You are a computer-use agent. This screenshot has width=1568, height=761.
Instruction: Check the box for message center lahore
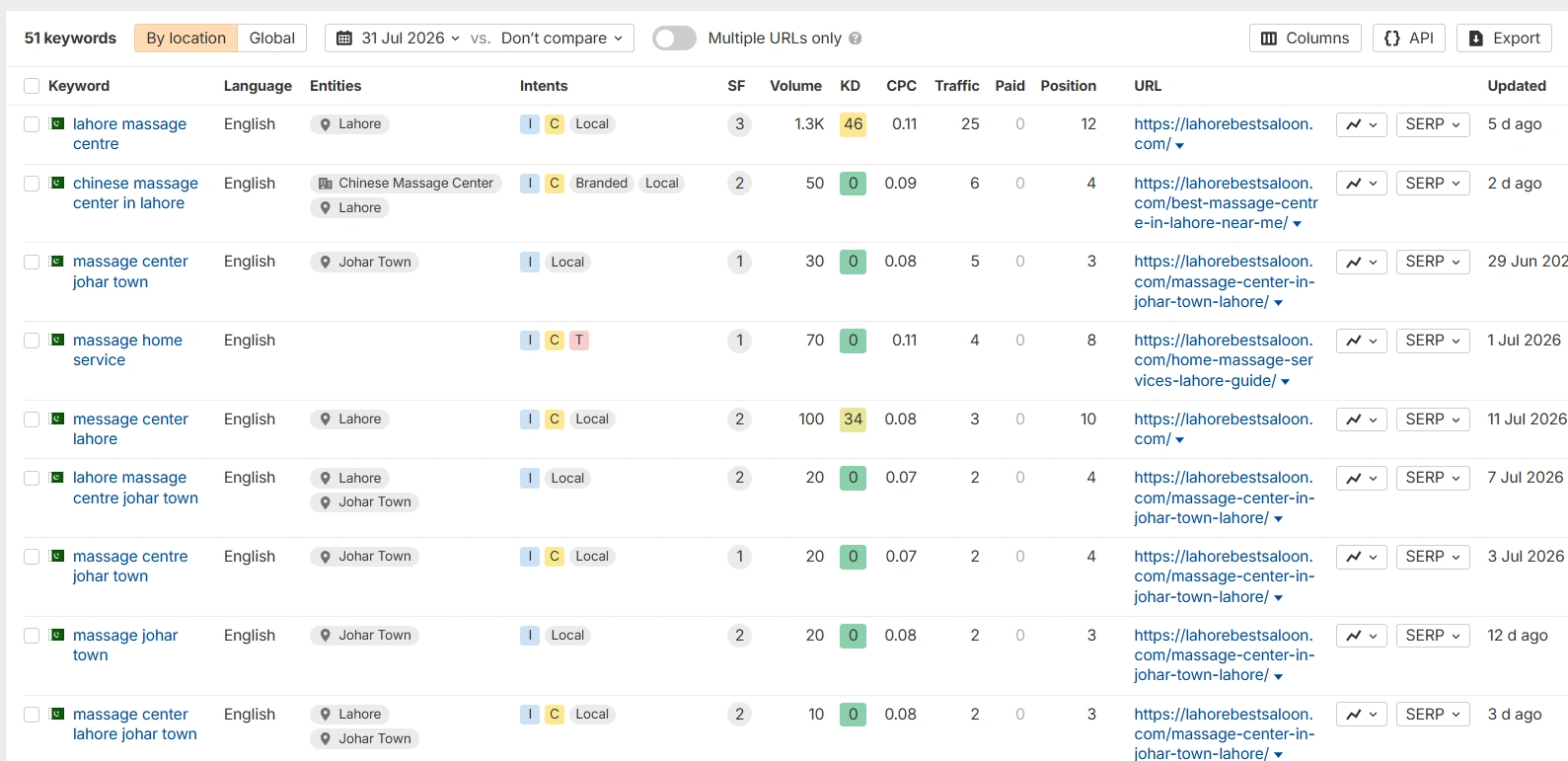point(32,419)
